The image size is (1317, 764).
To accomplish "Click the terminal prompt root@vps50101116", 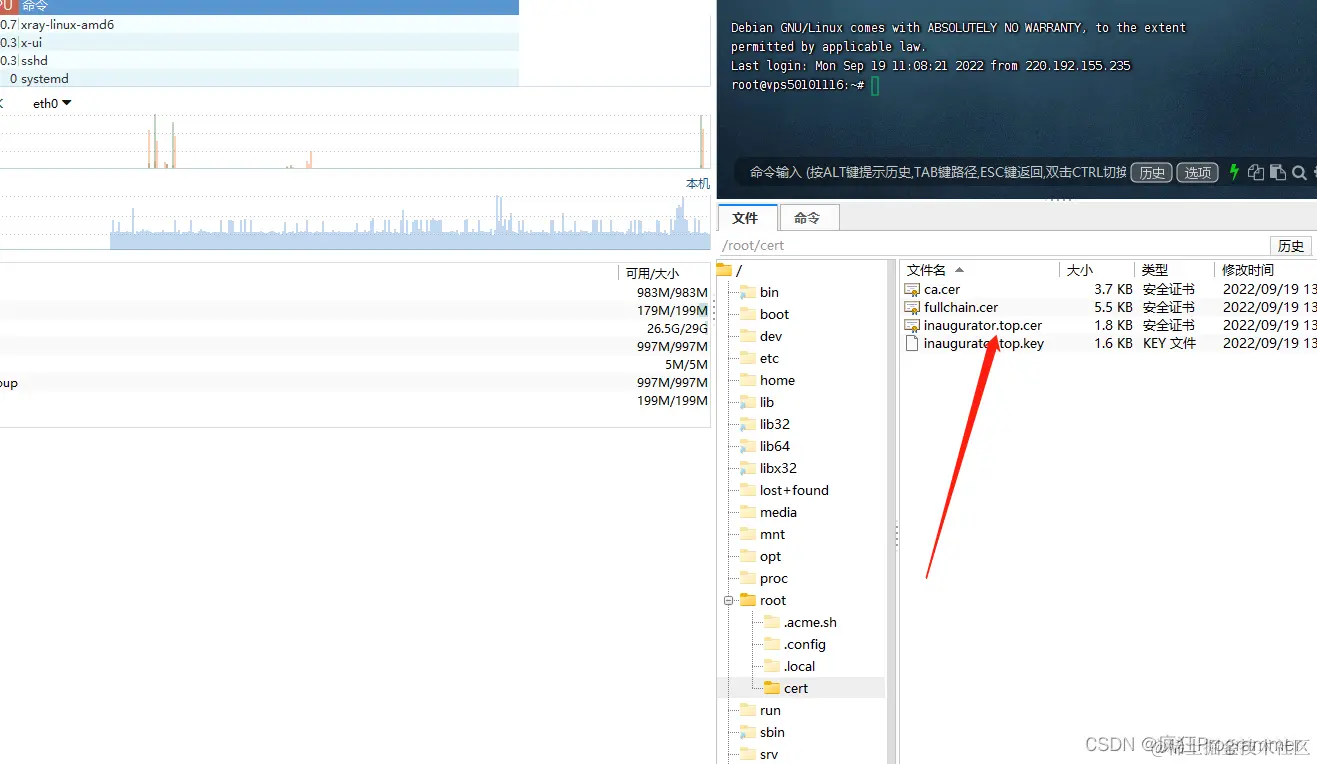I will (797, 85).
